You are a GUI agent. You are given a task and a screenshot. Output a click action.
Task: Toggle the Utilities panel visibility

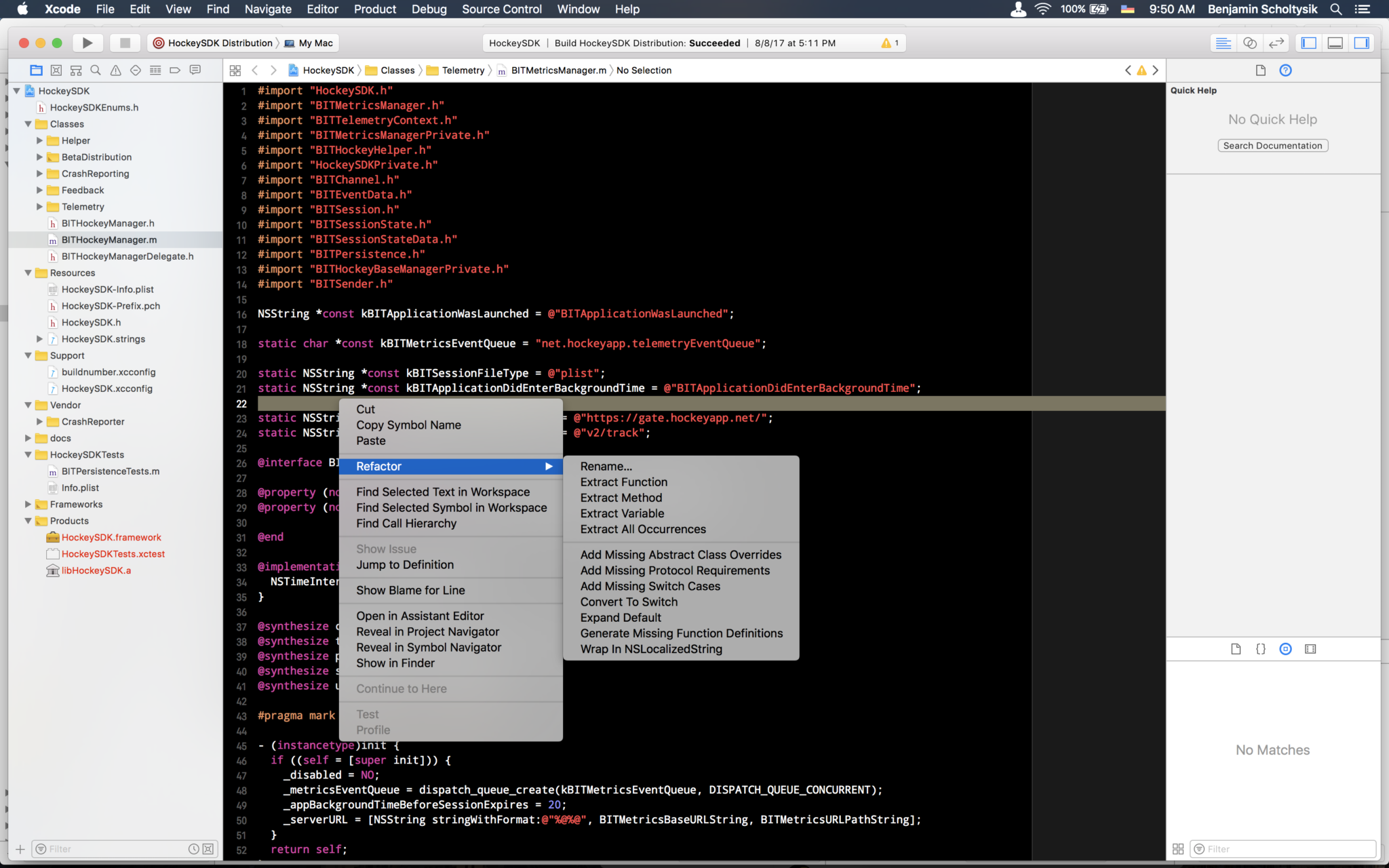click(1361, 43)
